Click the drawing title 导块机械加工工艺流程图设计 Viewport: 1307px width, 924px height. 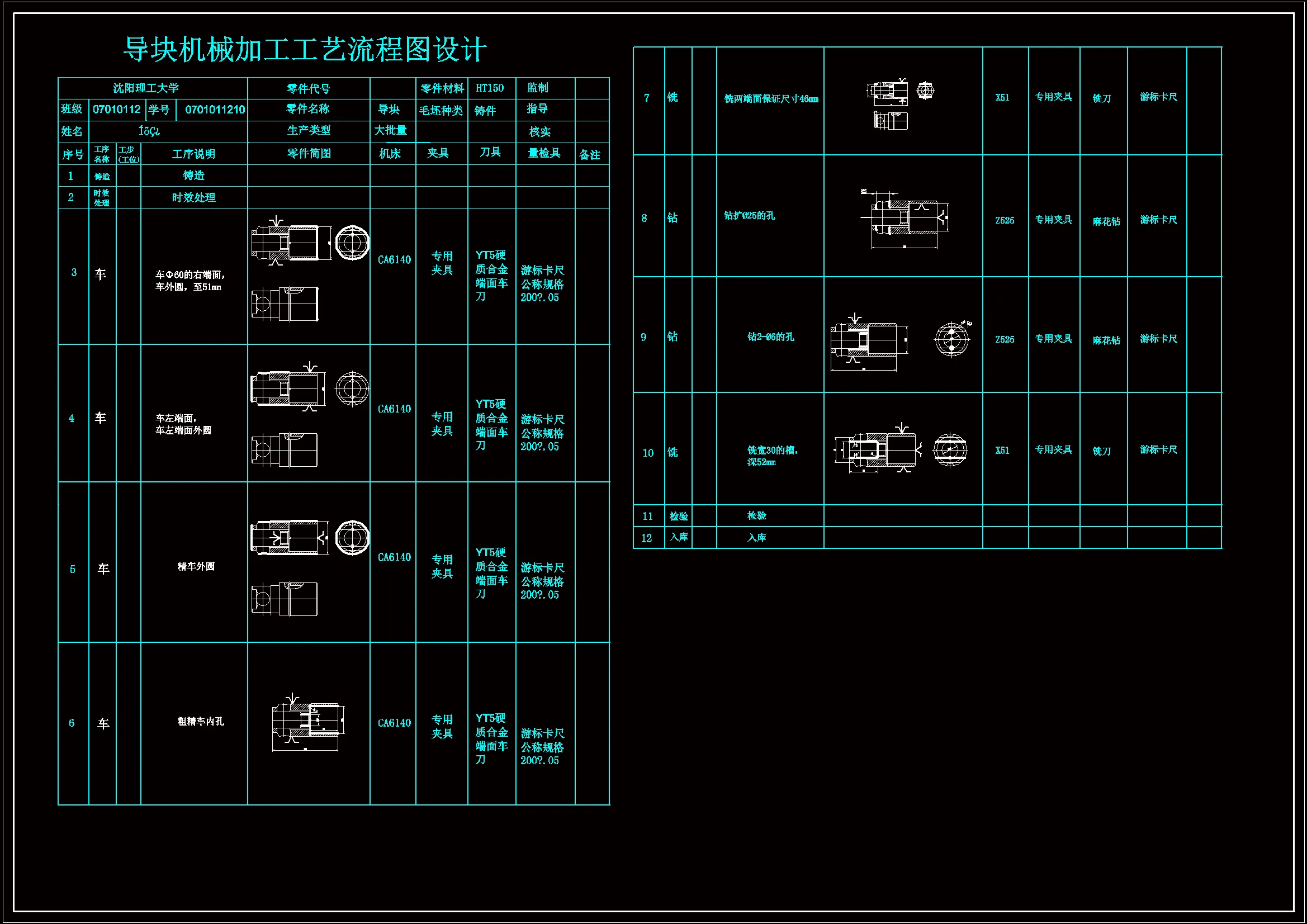pos(305,50)
